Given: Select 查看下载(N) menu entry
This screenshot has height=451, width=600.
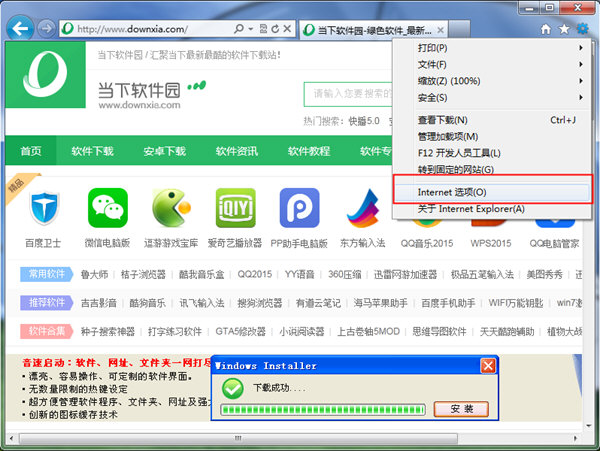Looking at the screenshot, I should point(492,120).
